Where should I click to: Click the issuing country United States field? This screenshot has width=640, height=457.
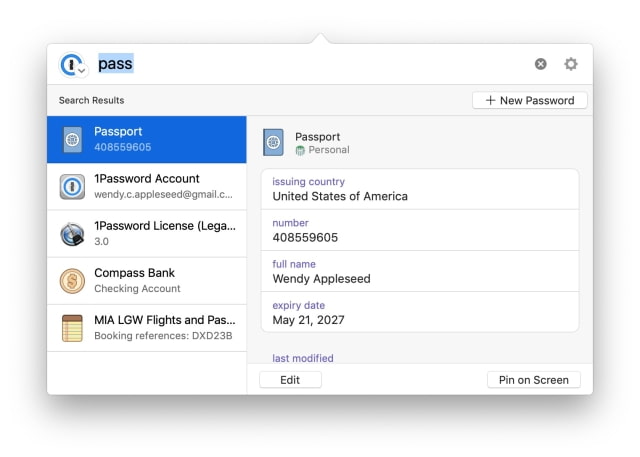[x=419, y=189]
